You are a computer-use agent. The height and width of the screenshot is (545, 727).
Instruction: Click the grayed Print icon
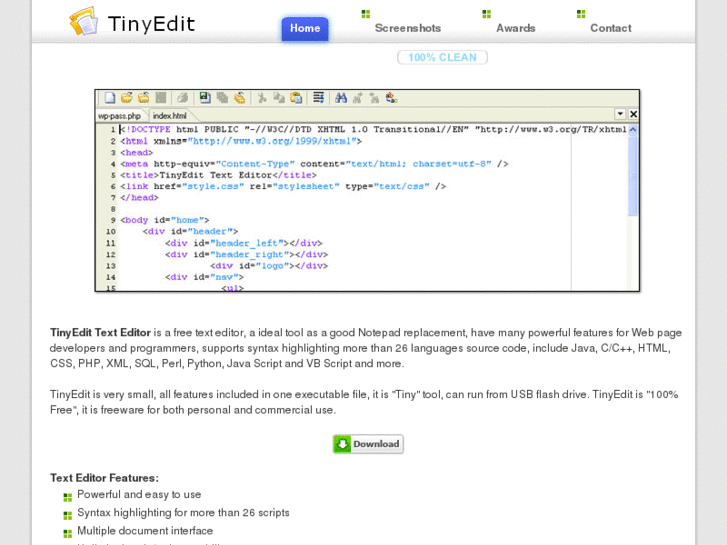point(183,98)
